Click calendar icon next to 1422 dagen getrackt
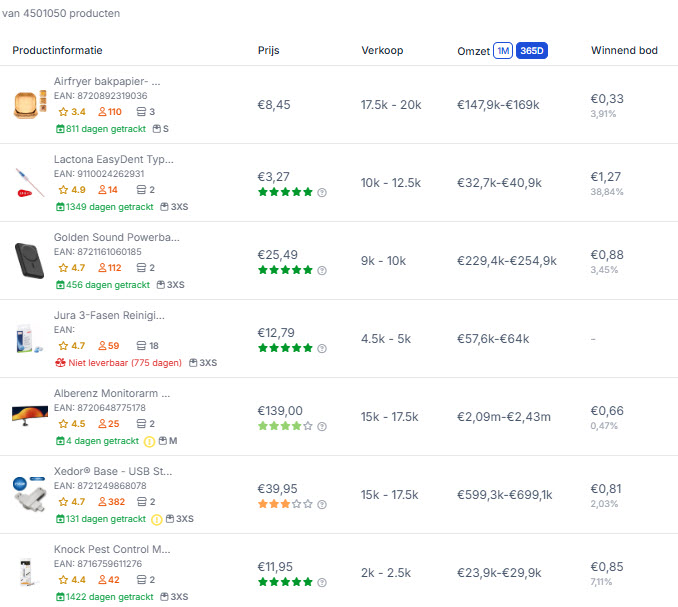Screen dimensions: 678x607 (60, 597)
